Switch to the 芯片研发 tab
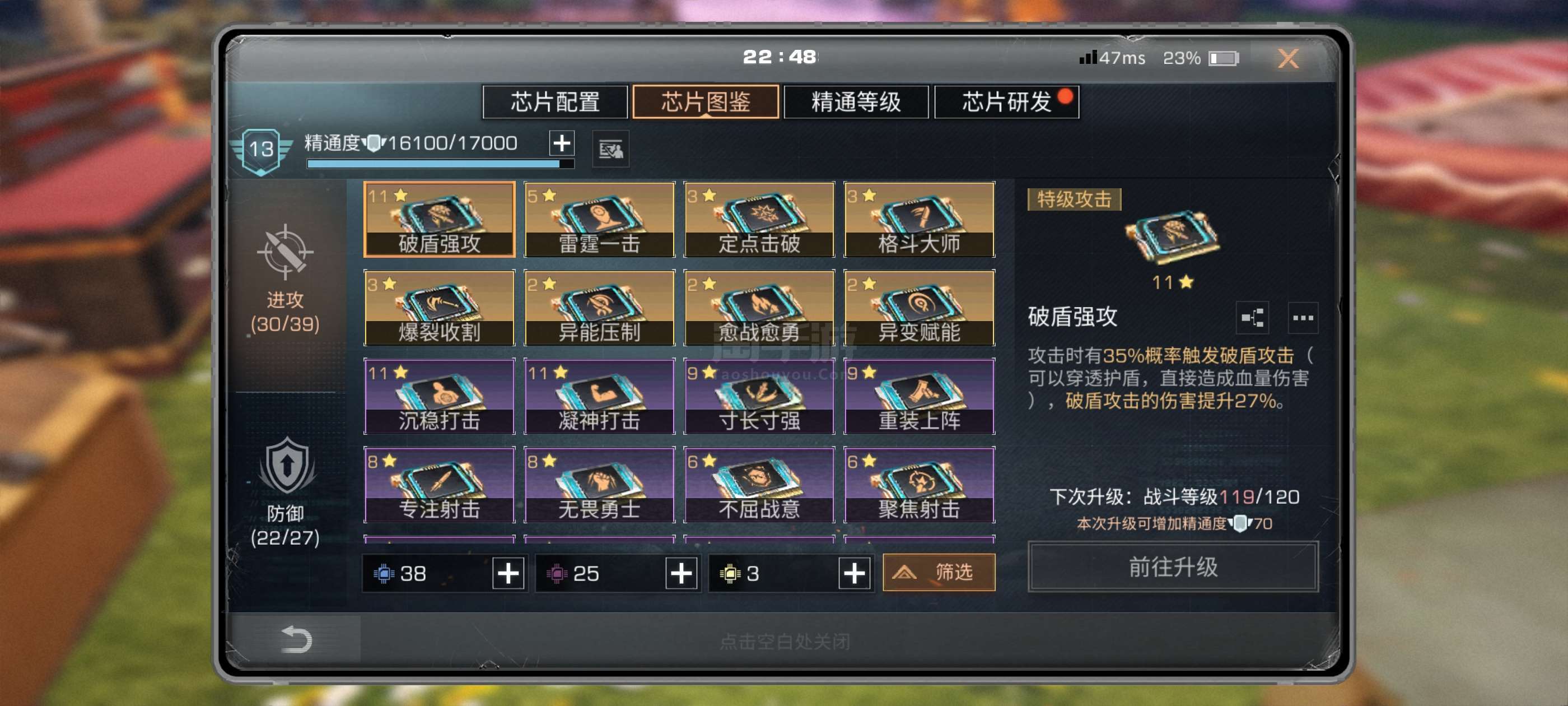This screenshot has height=706, width=1568. [x=1006, y=102]
